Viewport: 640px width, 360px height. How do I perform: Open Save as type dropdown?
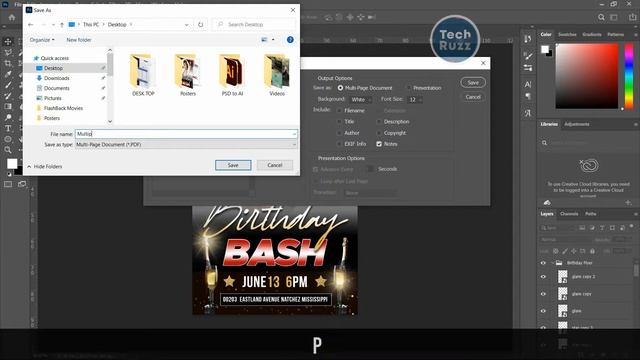186,144
